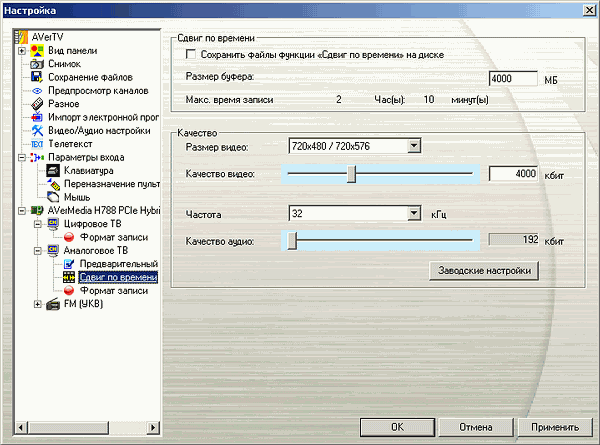The width and height of the screenshot is (600, 445).
Task: Select Предпросмотр каналов in the tree
Action: pyautogui.click(x=98, y=91)
